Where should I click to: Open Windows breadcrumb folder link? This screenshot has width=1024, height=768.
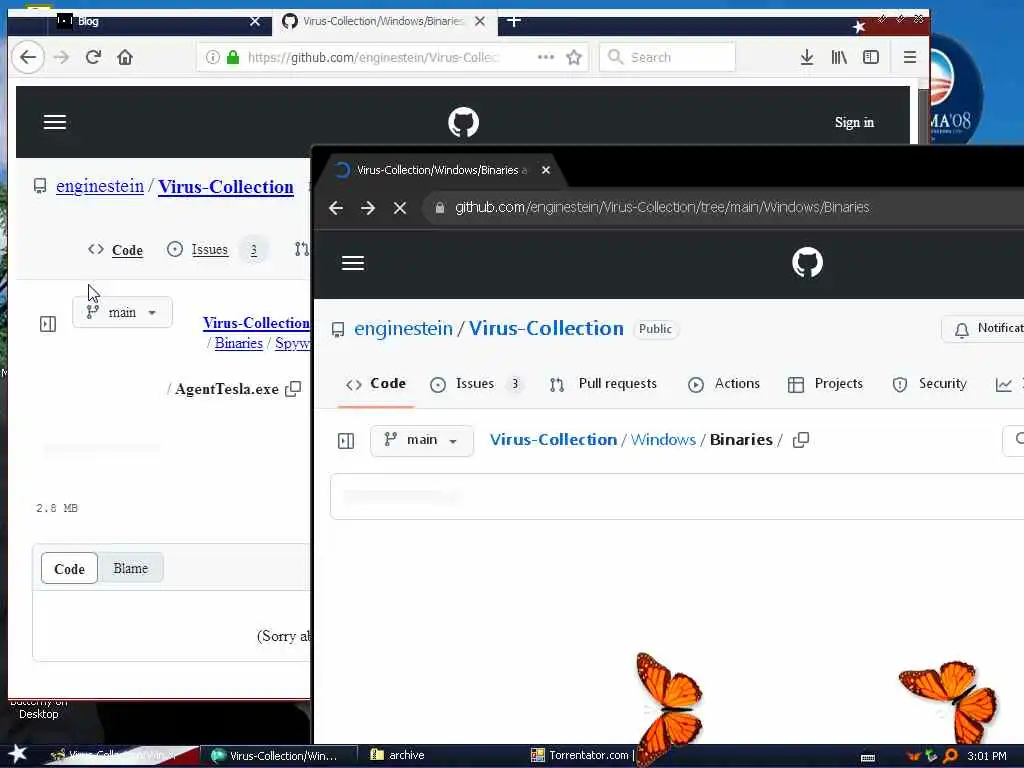click(663, 440)
